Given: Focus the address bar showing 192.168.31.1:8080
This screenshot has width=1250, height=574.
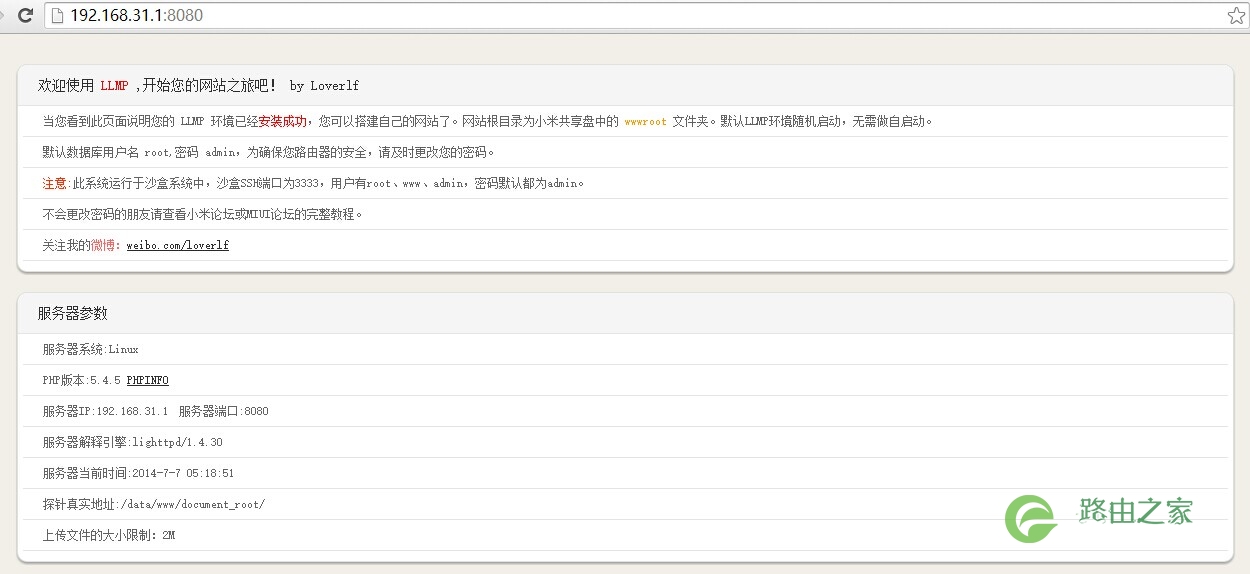Looking at the screenshot, I should [645, 15].
